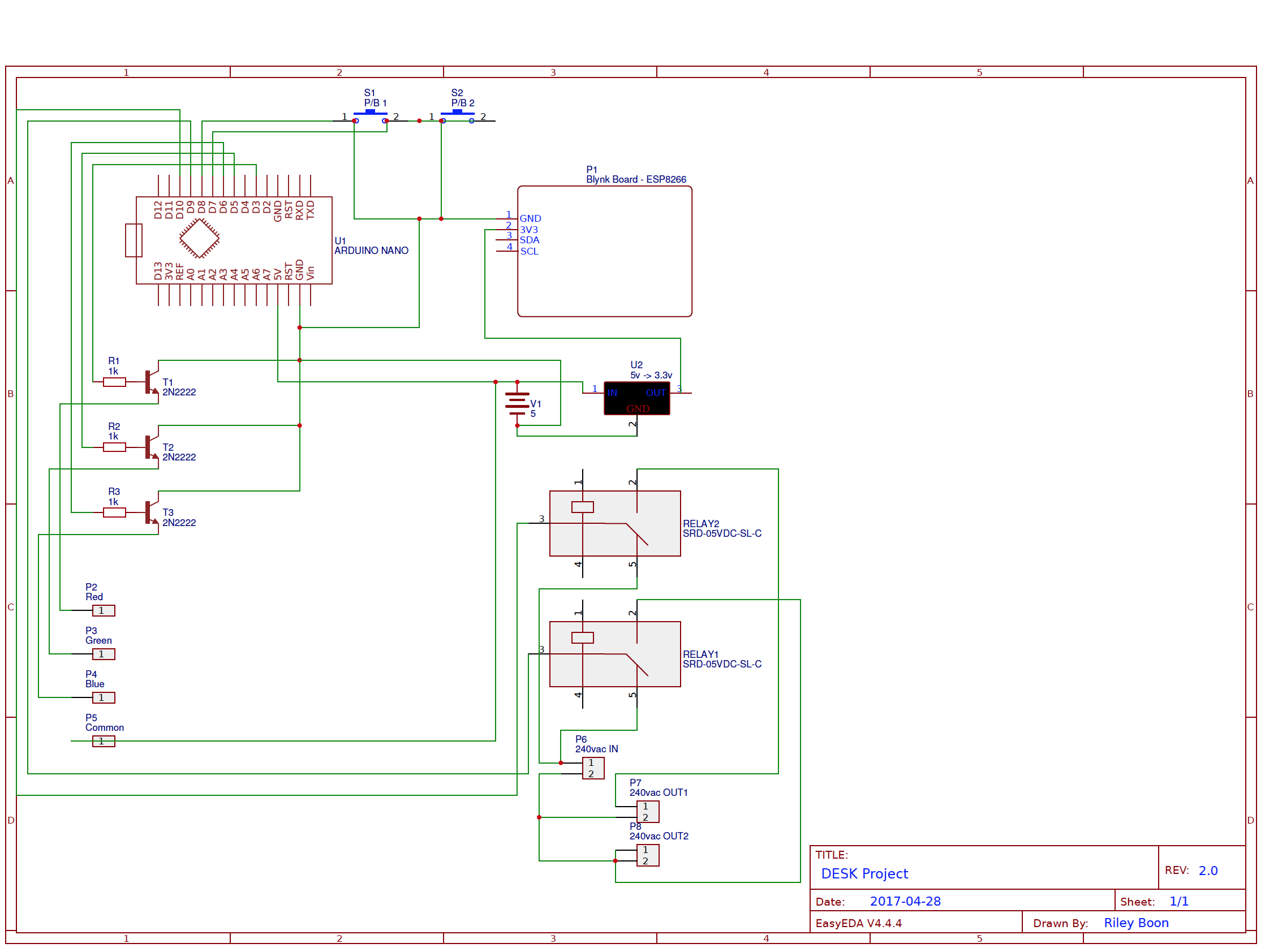This screenshot has width=1265, height=952.
Task: Click the 'Blynk Board - ESP8266' label
Action: tap(636, 179)
